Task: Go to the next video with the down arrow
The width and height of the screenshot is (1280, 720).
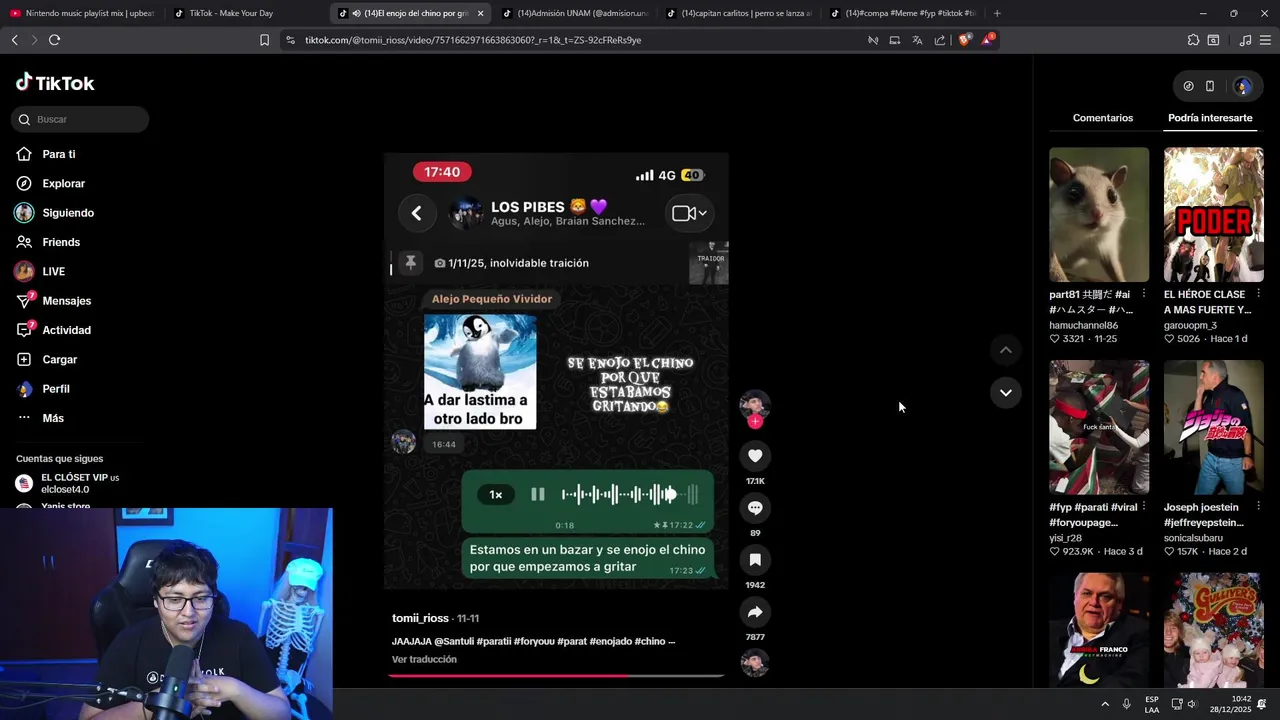Action: coord(1005,392)
